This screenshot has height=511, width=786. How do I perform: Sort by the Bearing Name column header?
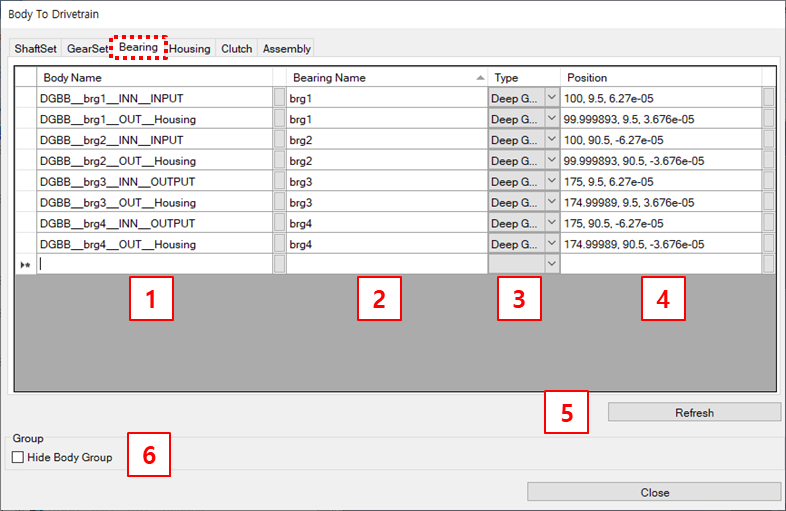387,77
